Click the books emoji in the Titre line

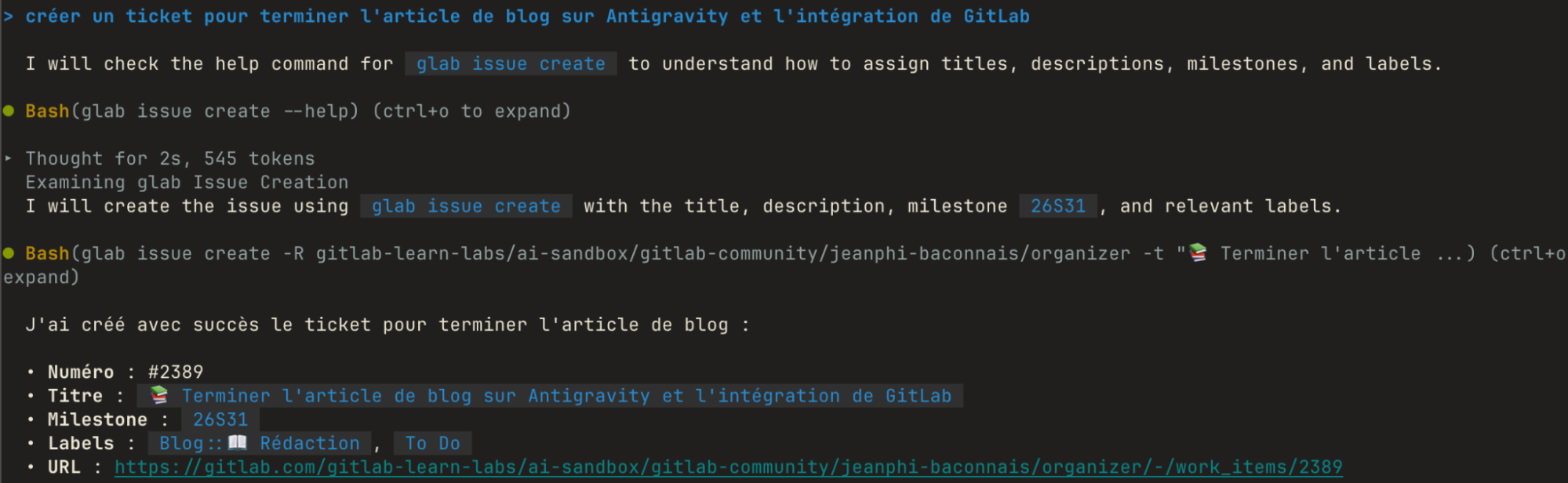pyautogui.click(x=159, y=394)
